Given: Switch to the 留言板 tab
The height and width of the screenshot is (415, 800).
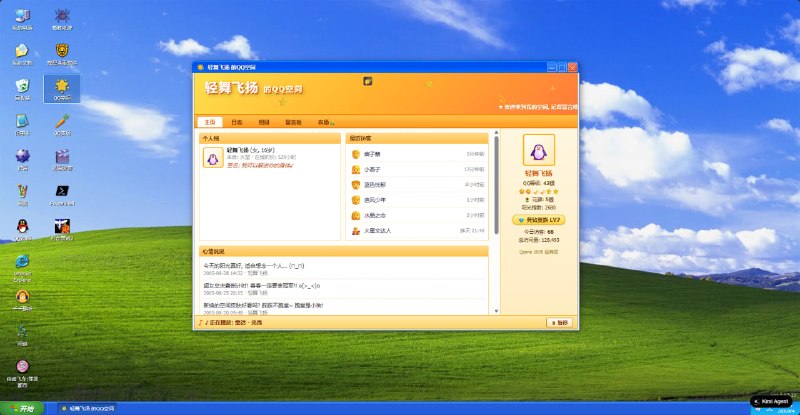Looking at the screenshot, I should 293,123.
